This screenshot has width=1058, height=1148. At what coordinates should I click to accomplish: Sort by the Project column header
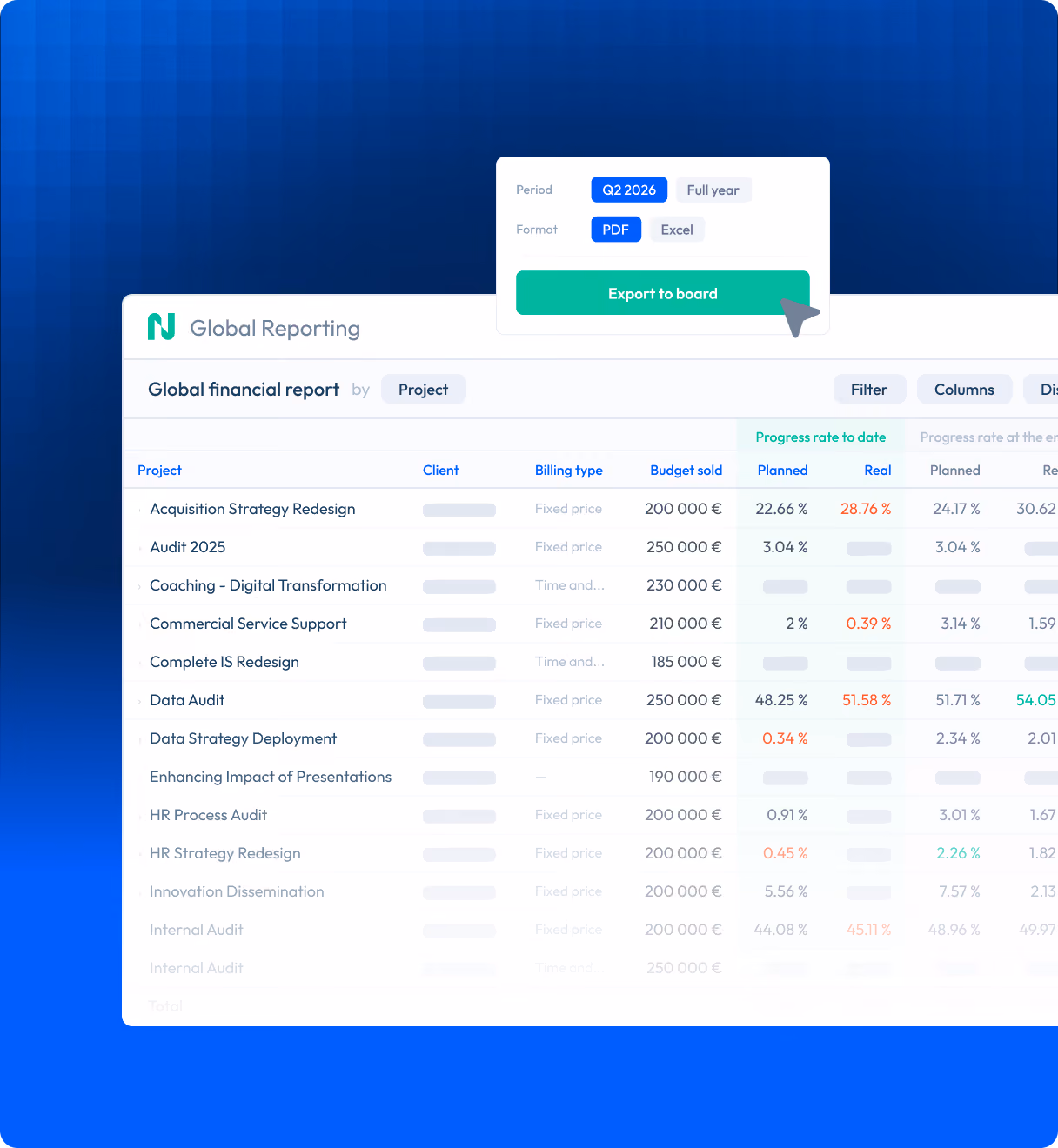[x=159, y=471]
